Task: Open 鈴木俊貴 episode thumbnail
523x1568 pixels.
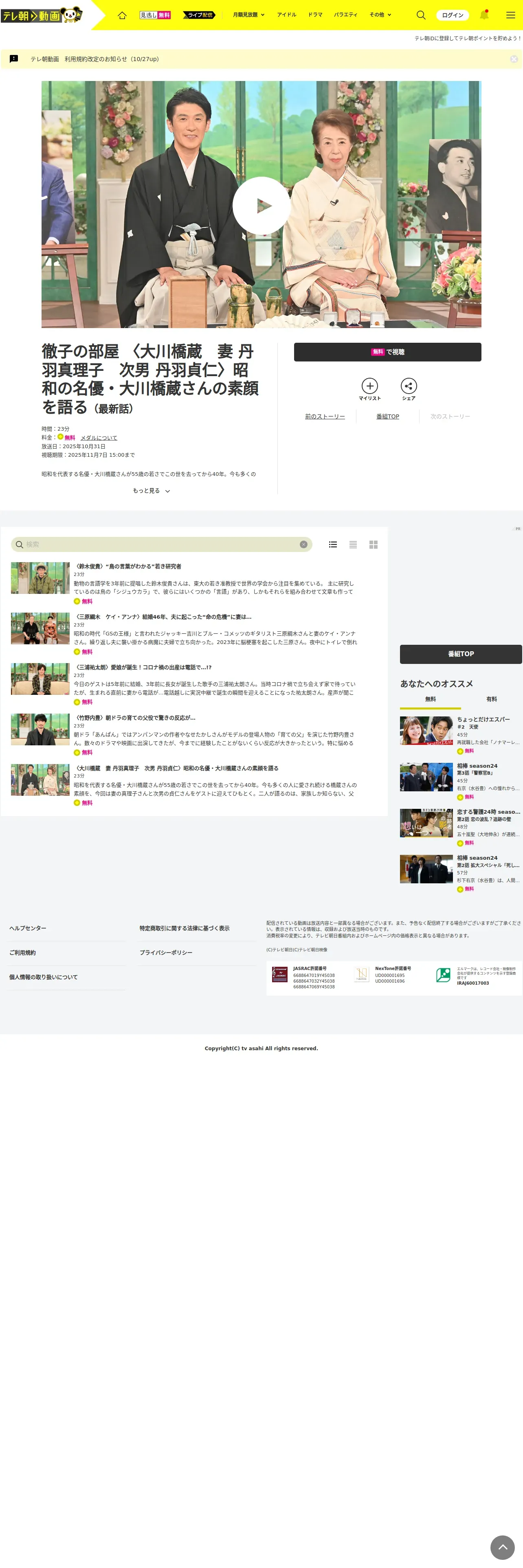Action: click(40, 578)
